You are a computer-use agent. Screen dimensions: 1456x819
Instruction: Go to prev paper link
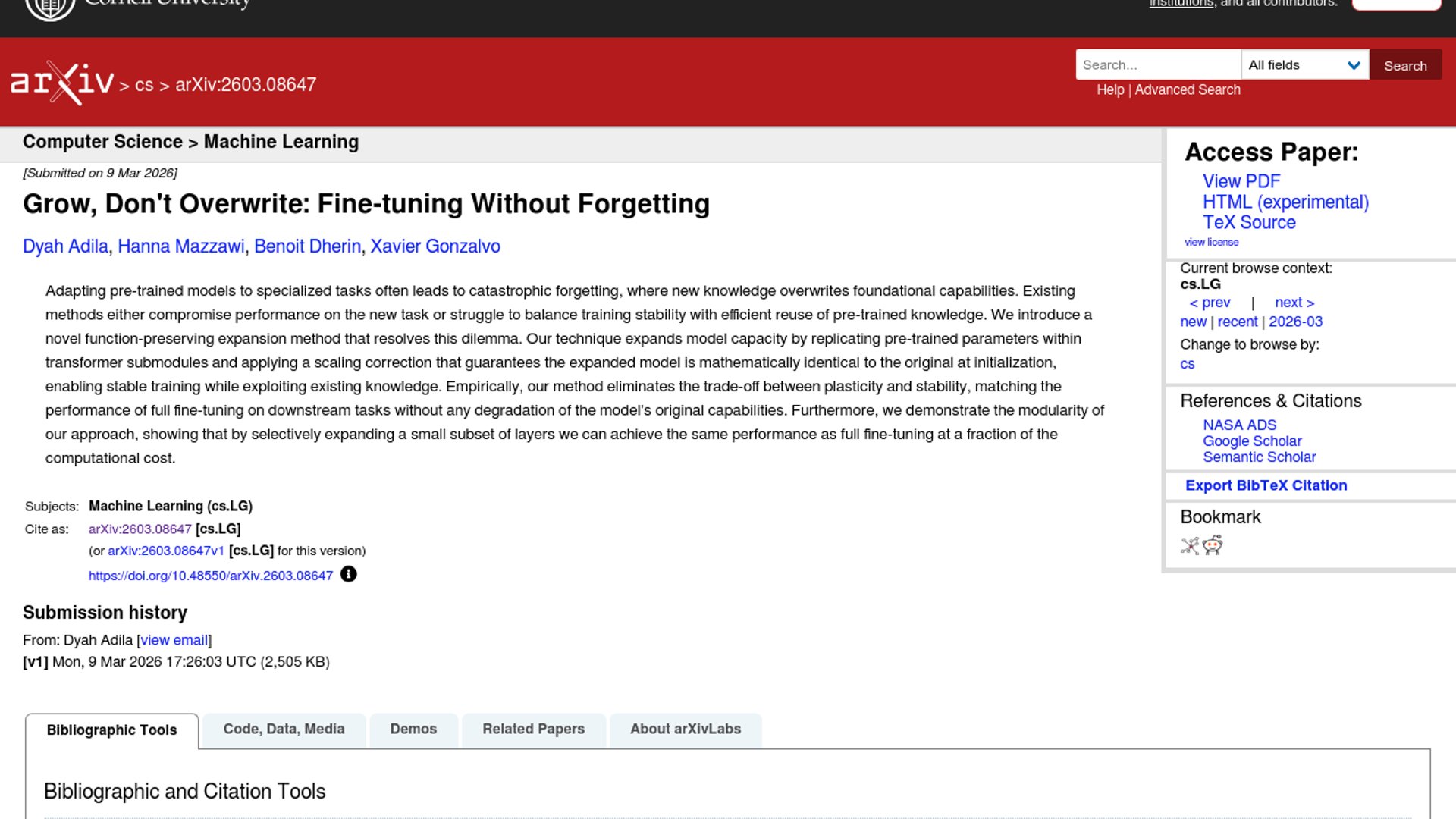tap(1210, 303)
